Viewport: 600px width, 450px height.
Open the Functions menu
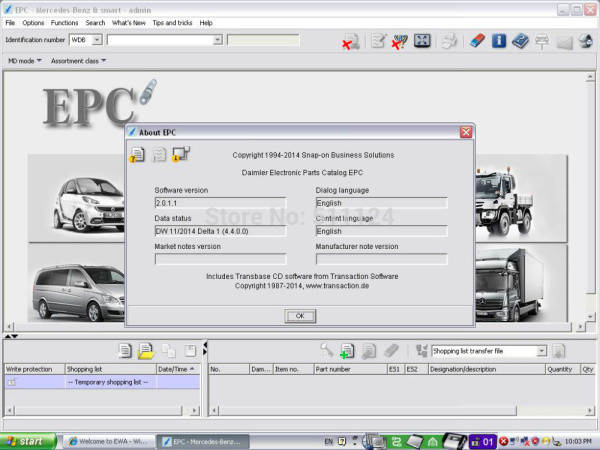coord(64,23)
